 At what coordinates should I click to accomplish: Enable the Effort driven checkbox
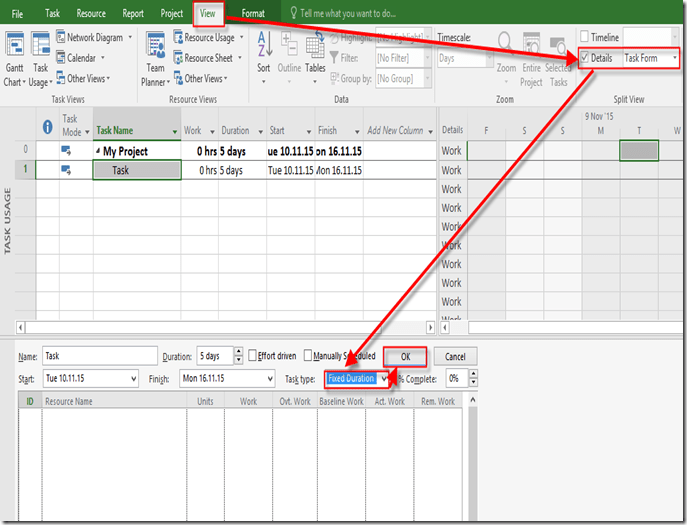click(x=253, y=356)
